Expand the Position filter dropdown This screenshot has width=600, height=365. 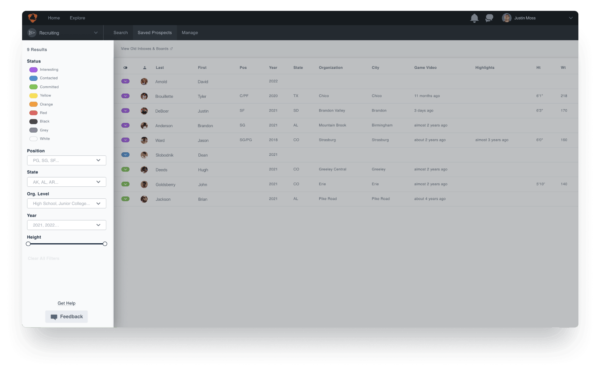point(67,160)
